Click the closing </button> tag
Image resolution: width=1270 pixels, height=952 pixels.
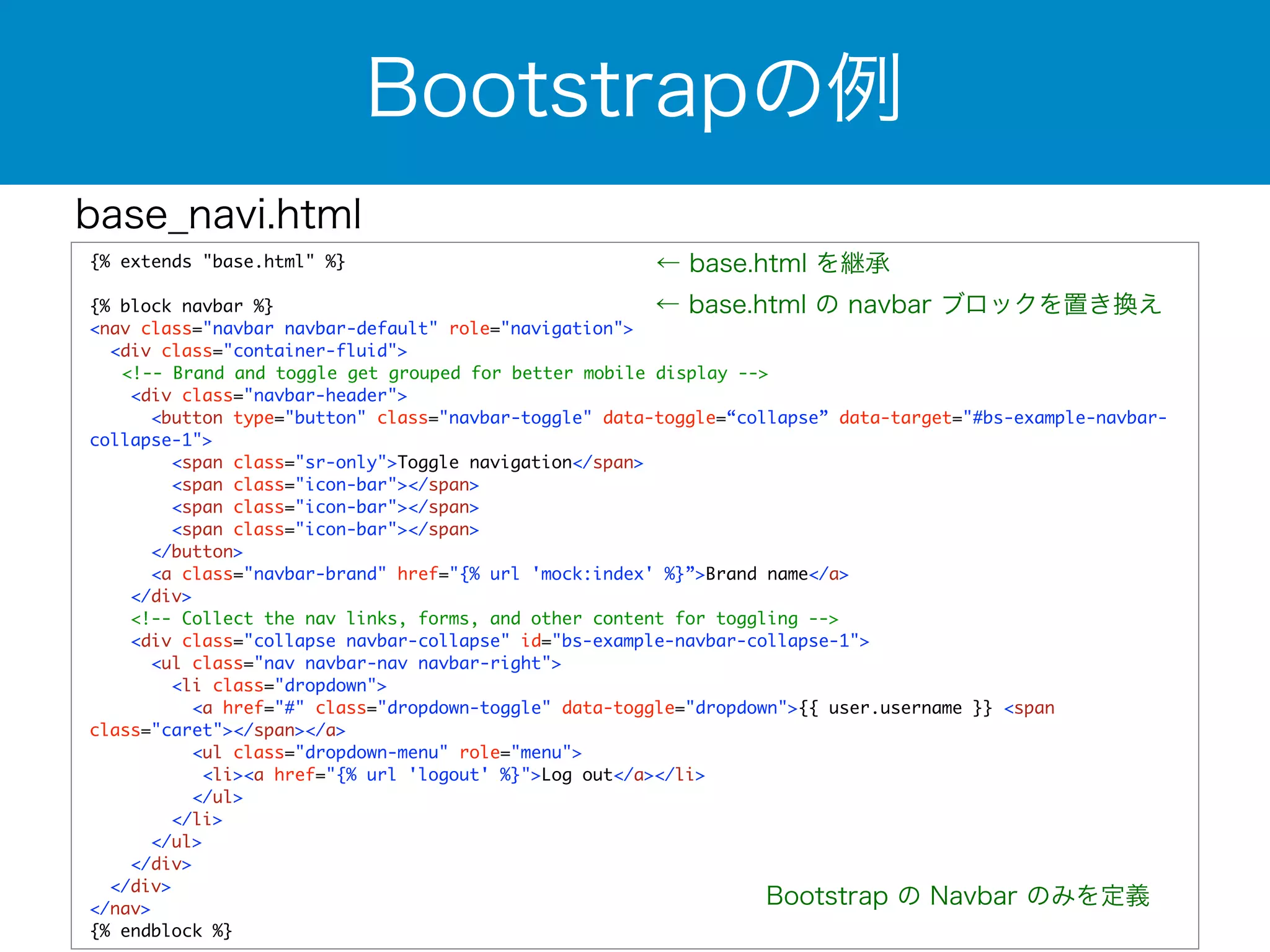click(197, 552)
